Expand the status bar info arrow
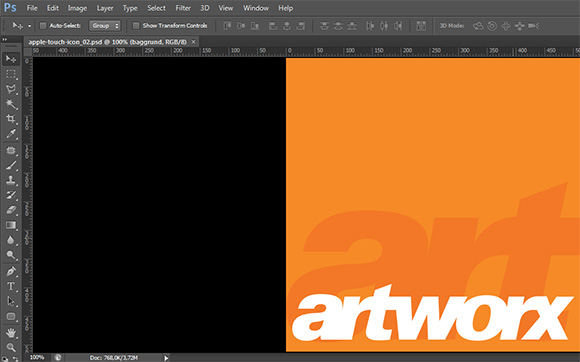 click(x=166, y=358)
